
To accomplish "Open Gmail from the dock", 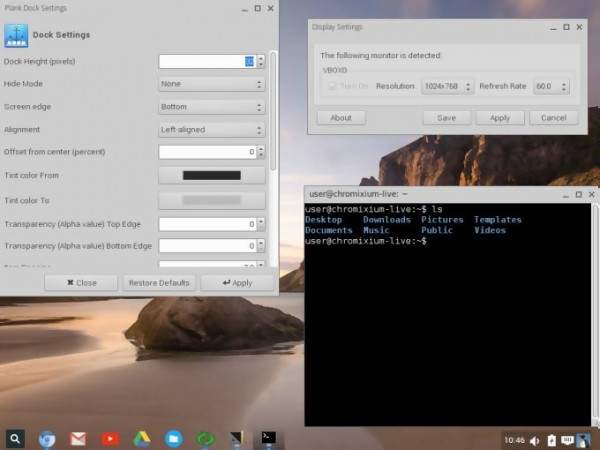I will coord(78,439).
